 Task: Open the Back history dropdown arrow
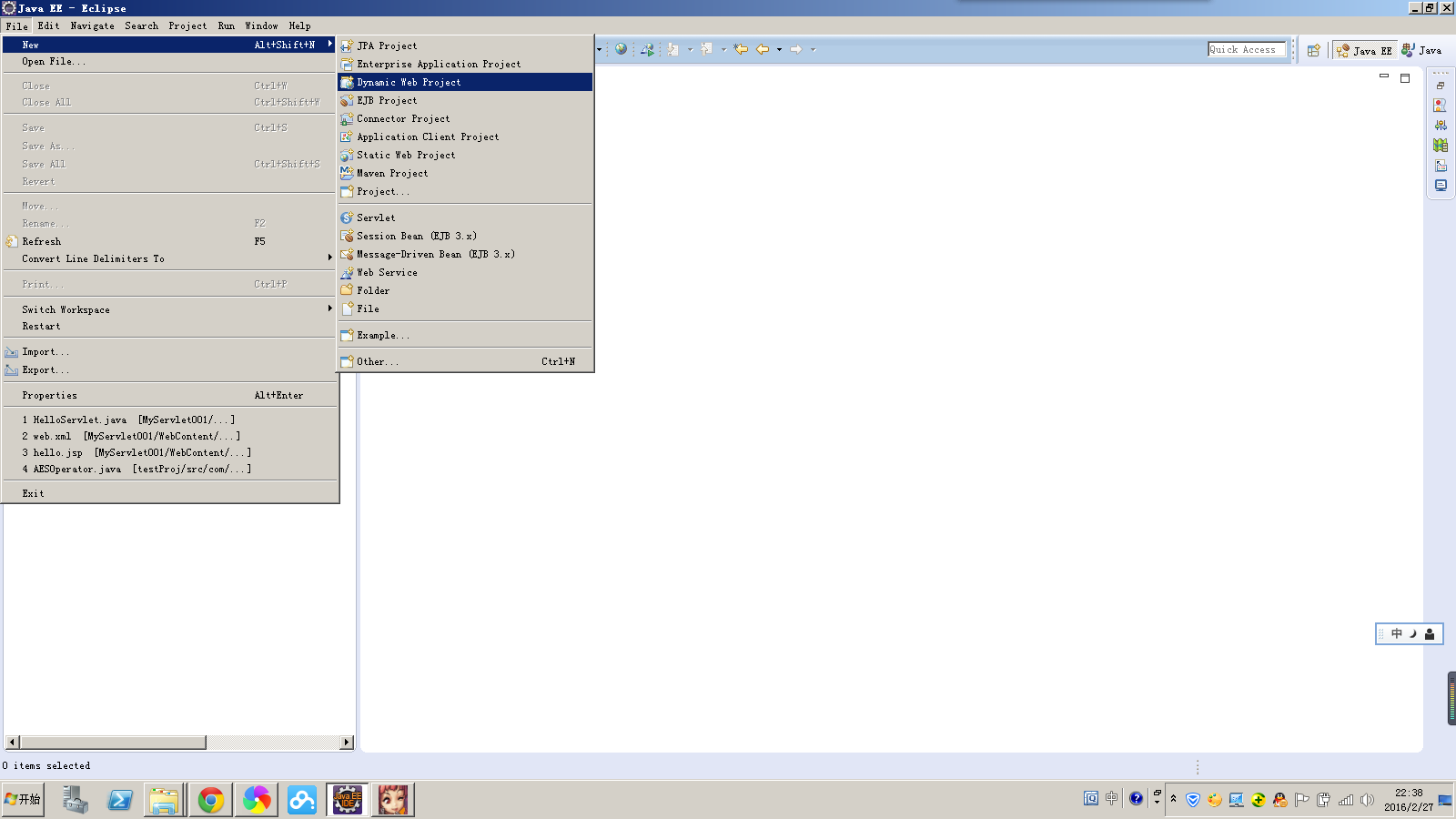click(779, 49)
